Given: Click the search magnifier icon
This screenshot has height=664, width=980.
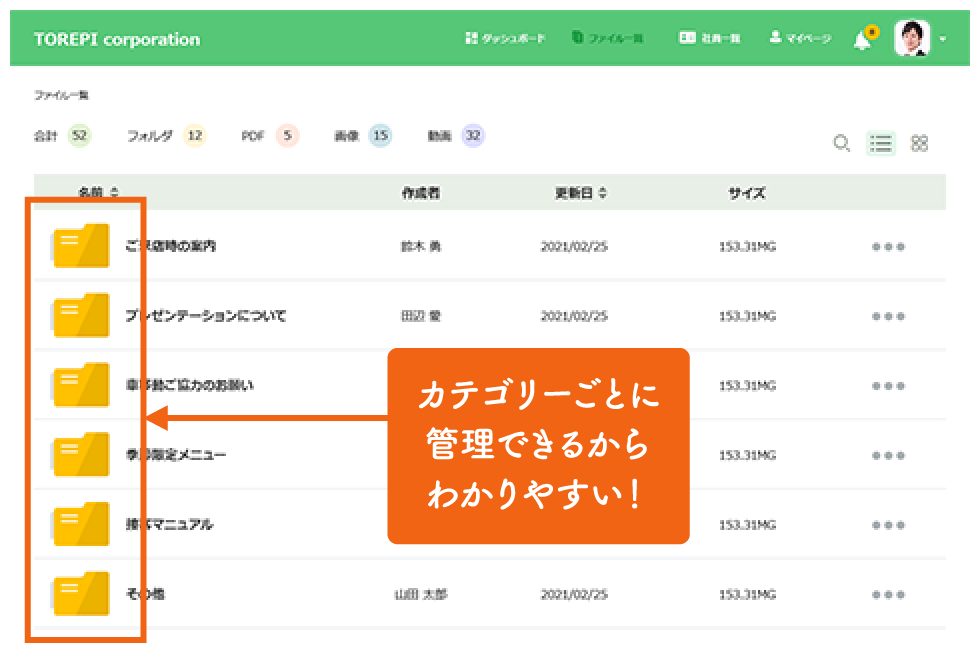Looking at the screenshot, I should 842,143.
